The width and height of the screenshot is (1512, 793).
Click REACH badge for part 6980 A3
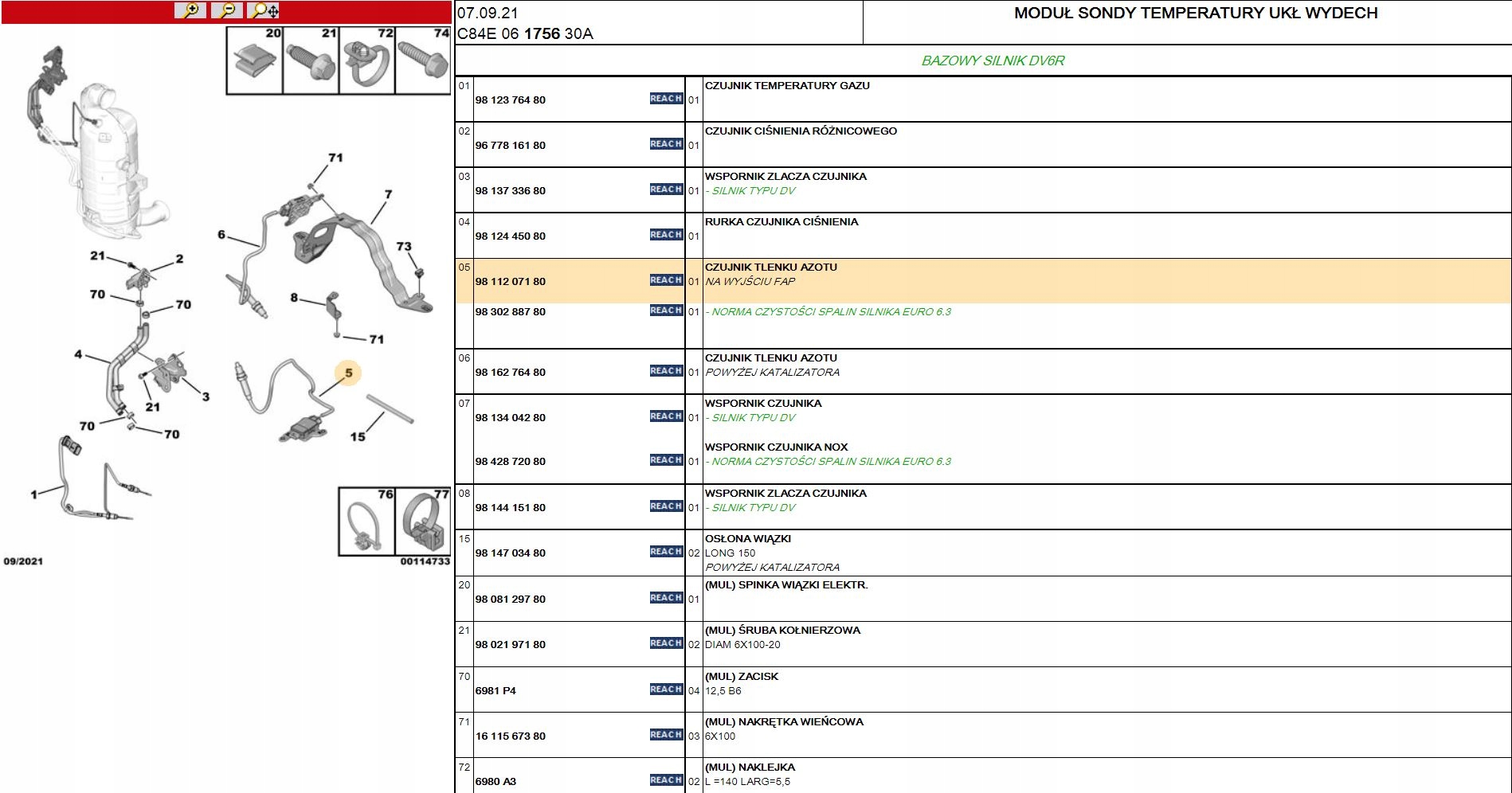click(666, 780)
